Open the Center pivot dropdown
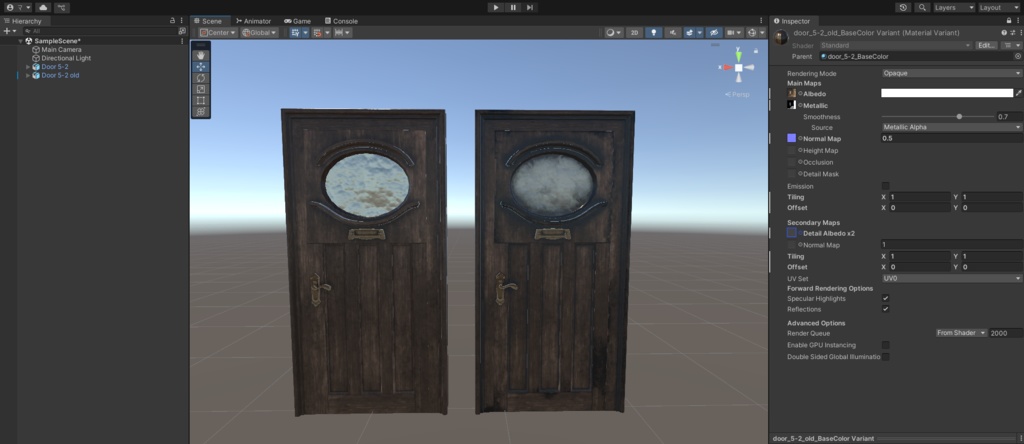This screenshot has width=1024, height=444. pyautogui.click(x=218, y=33)
